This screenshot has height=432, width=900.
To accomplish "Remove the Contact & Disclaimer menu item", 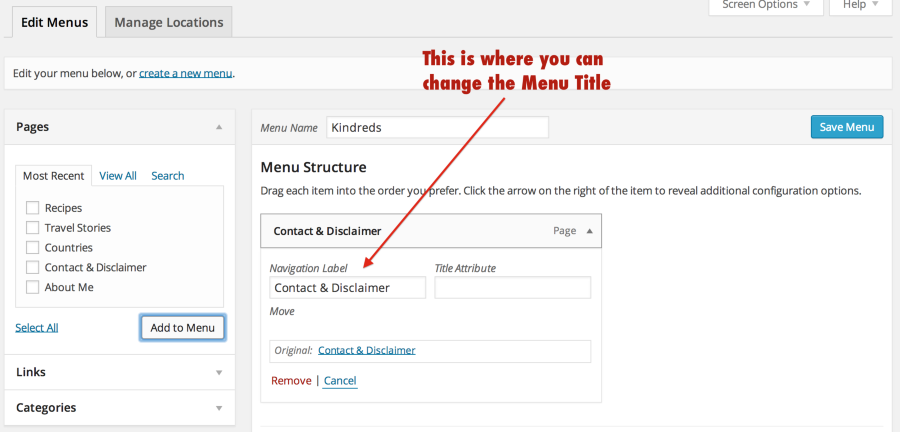I will click(291, 381).
